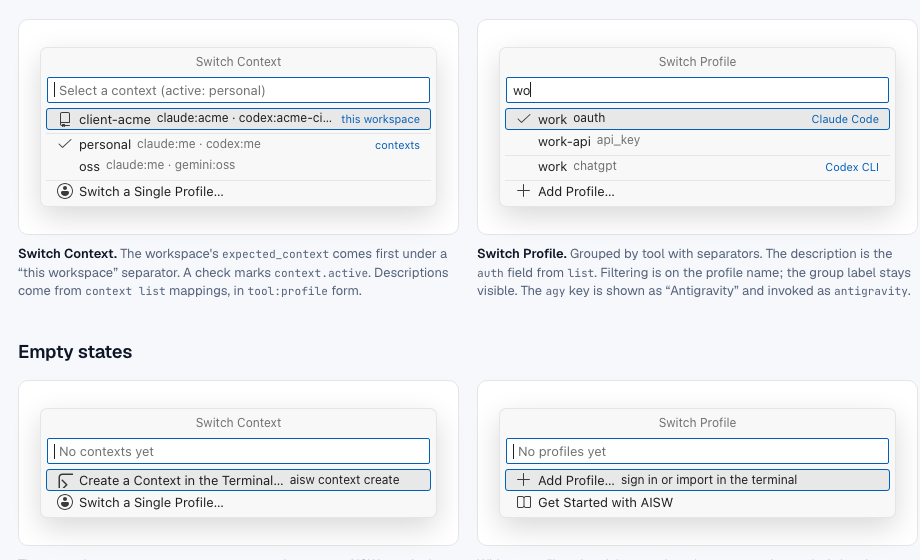This screenshot has width=920, height=560.
Task: Click the terminal icon for Create a Context
Action: [65, 481]
